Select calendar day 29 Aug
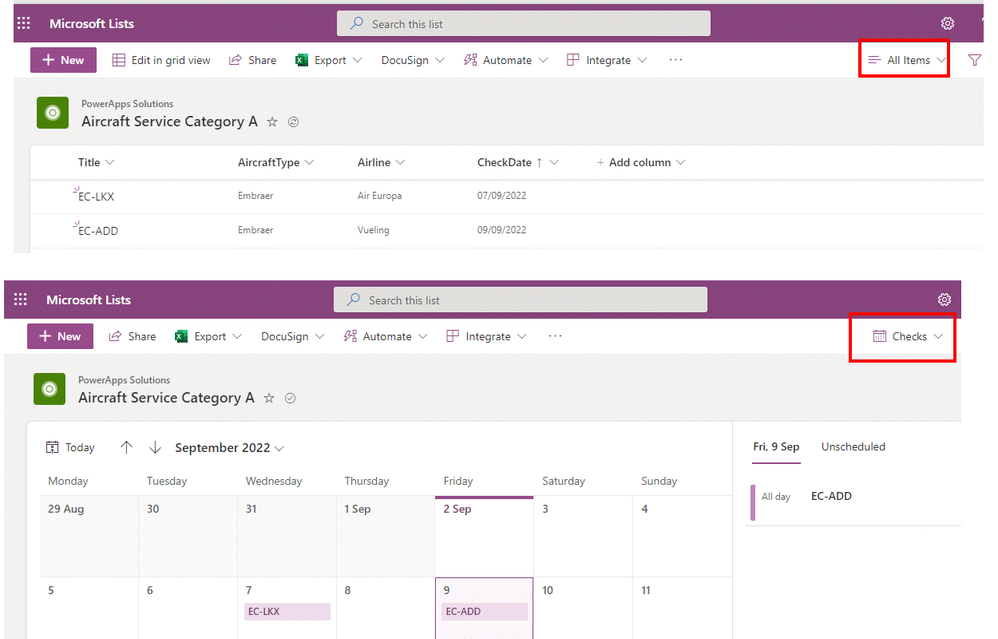Image resolution: width=998 pixels, height=639 pixels. 89,537
